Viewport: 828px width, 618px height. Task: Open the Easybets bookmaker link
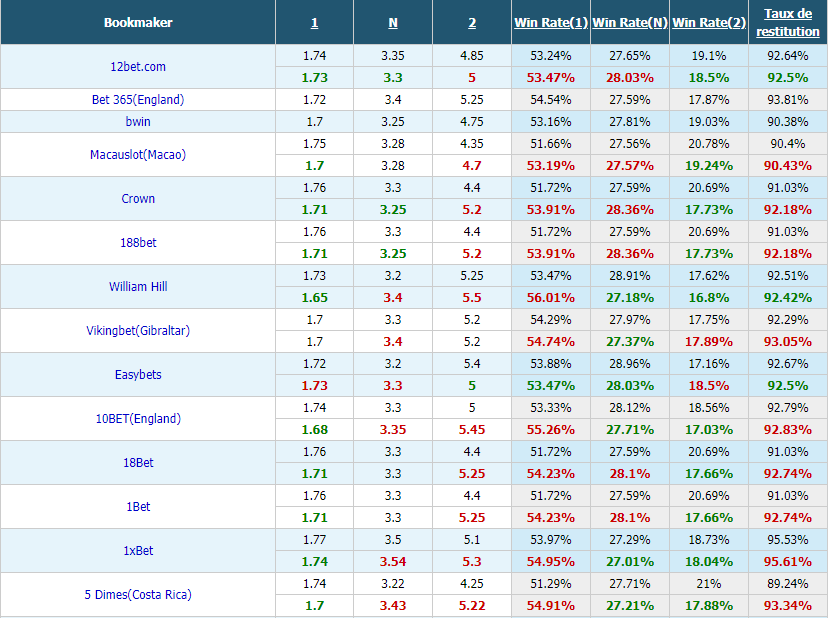[x=138, y=374]
